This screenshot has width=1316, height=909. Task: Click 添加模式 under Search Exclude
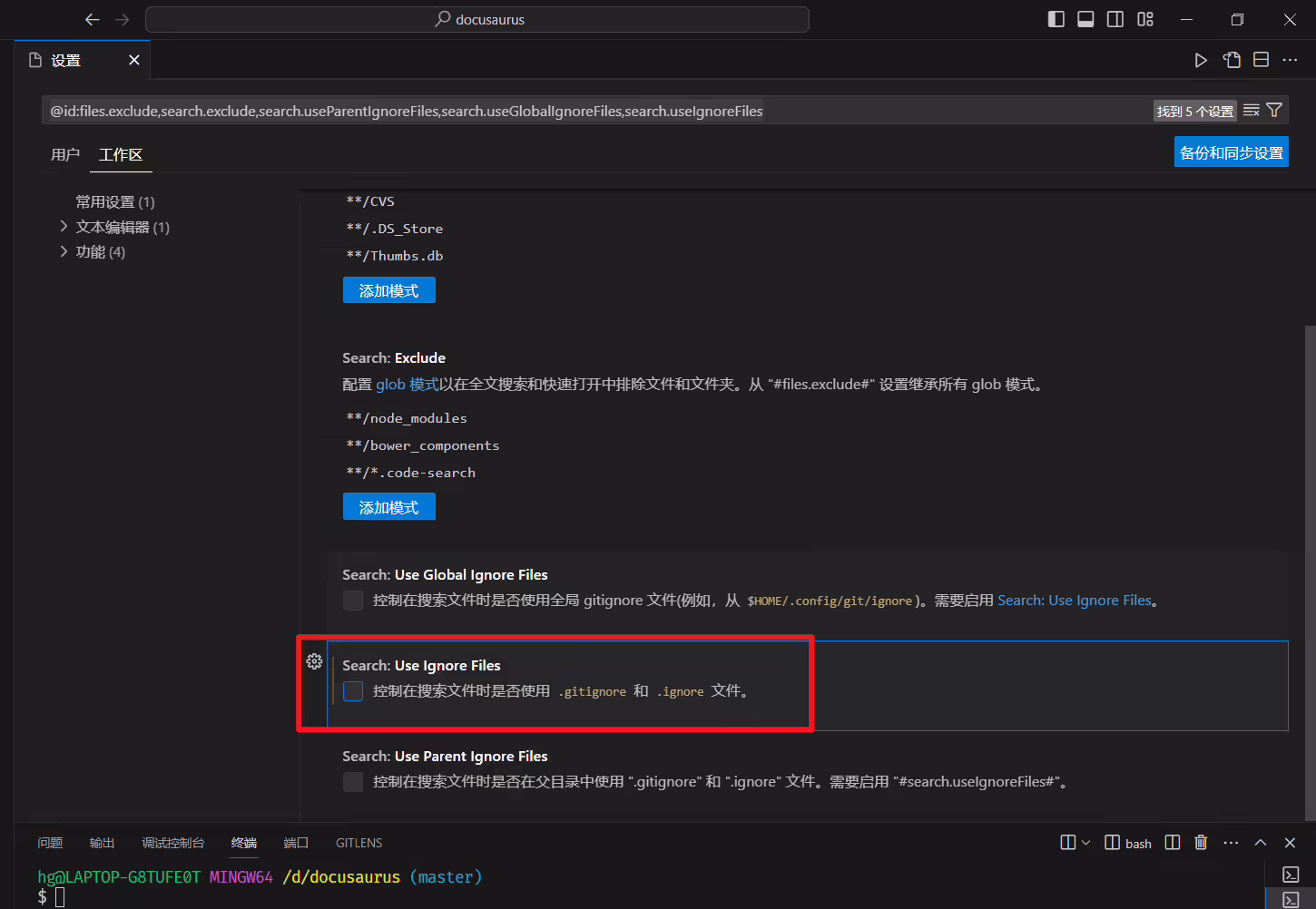(x=389, y=507)
